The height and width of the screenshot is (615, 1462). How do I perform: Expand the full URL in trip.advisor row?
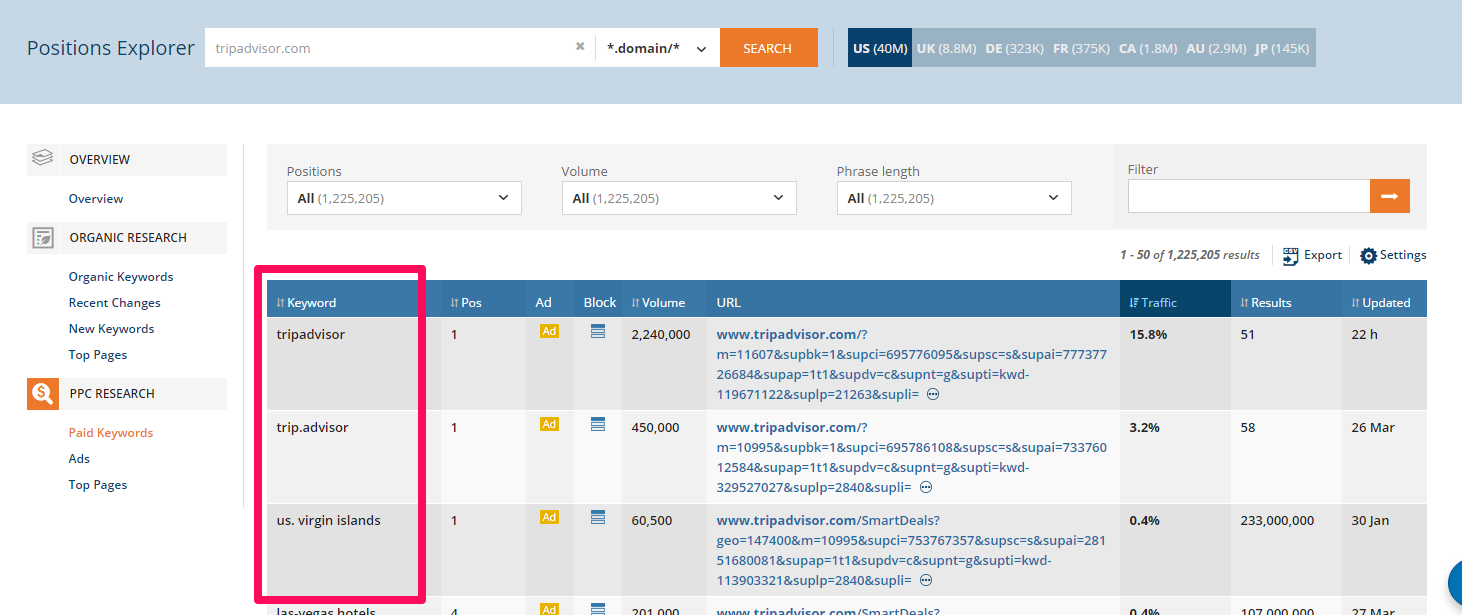coord(926,488)
